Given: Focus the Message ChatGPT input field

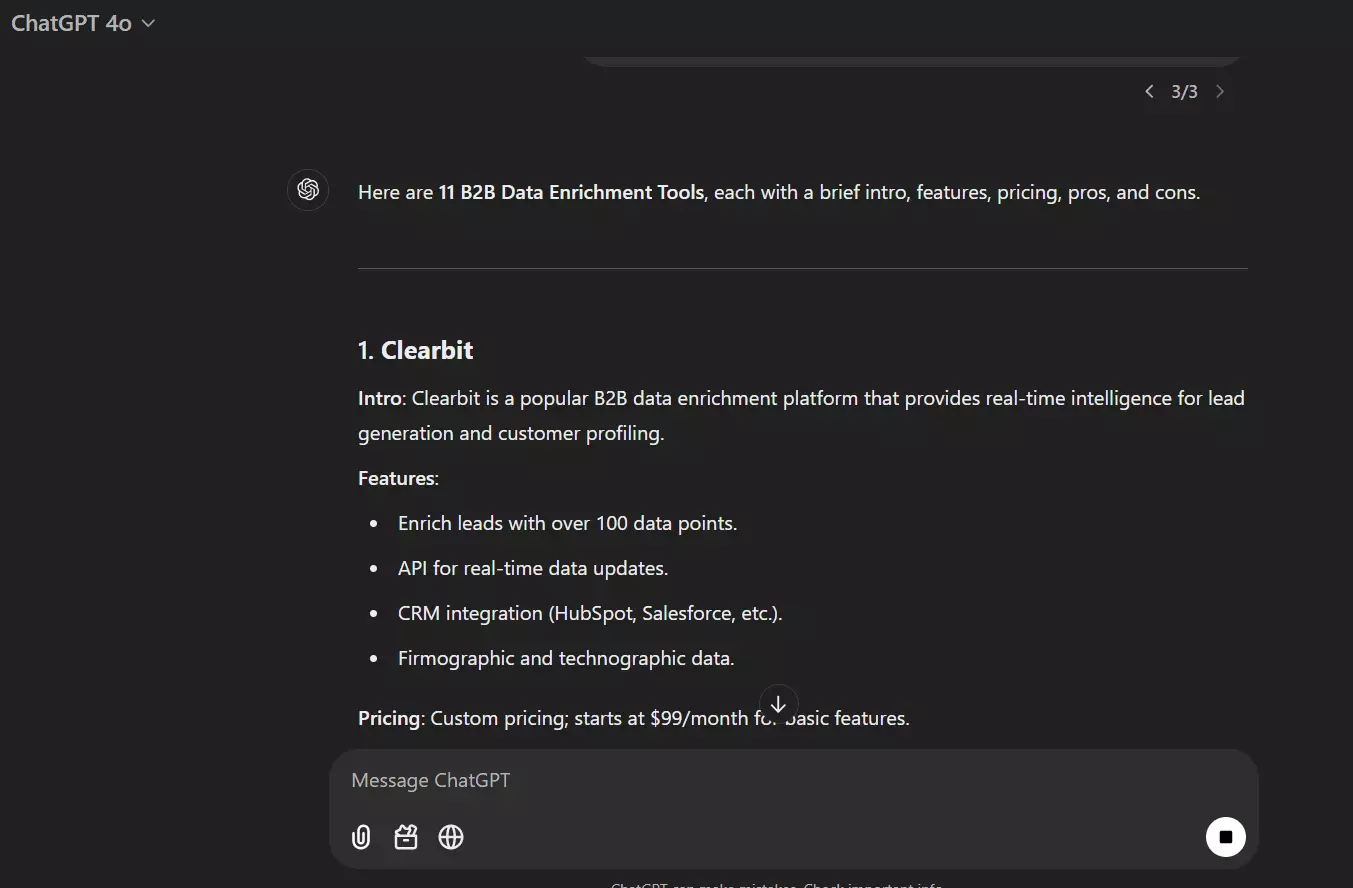Looking at the screenshot, I should (780, 780).
